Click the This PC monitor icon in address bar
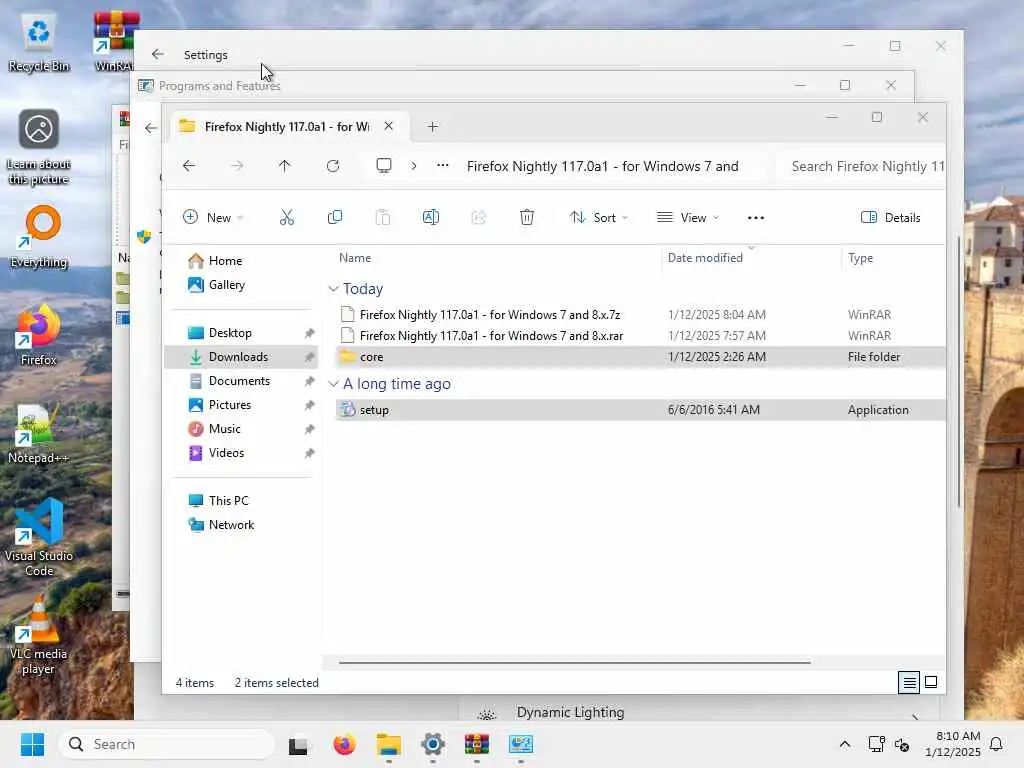Screen dimensions: 1024x768 [x=384, y=166]
